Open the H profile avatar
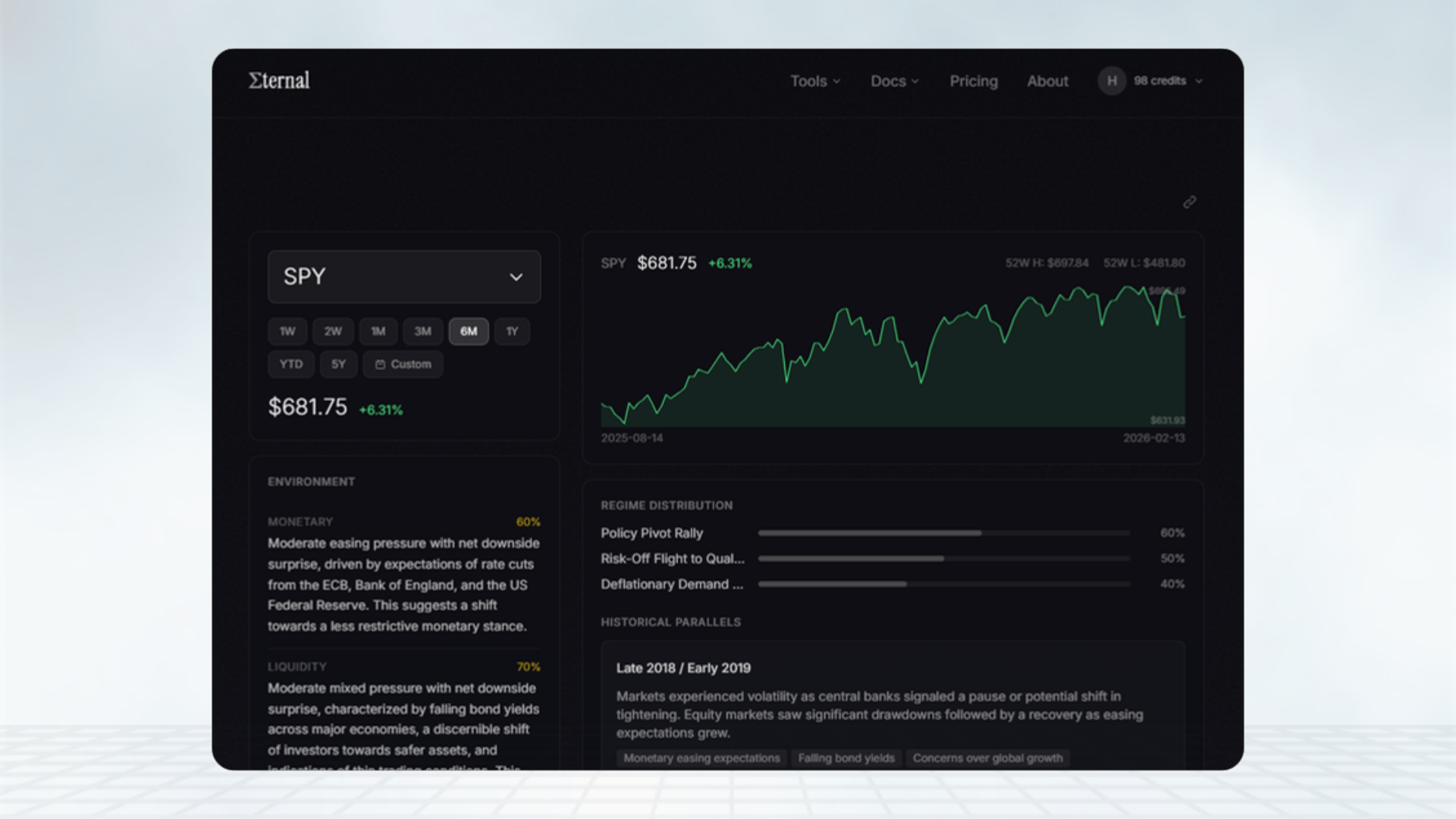The height and width of the screenshot is (819, 1456). tap(1111, 81)
